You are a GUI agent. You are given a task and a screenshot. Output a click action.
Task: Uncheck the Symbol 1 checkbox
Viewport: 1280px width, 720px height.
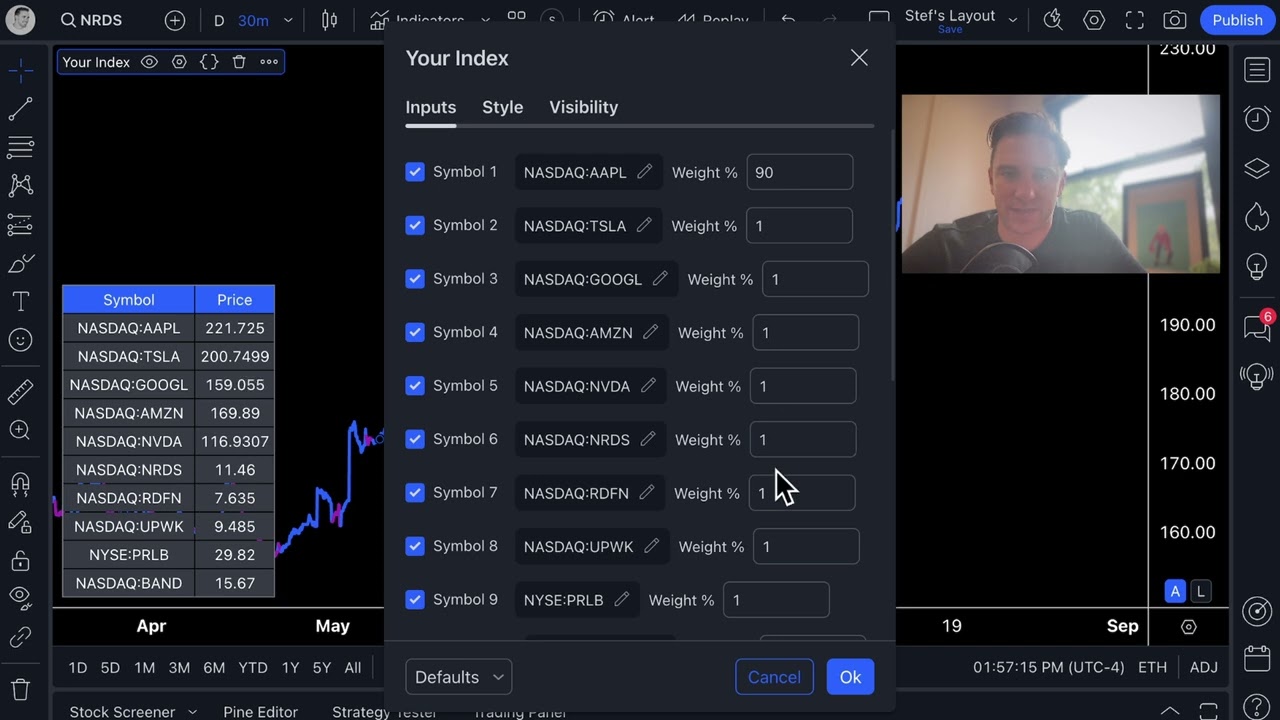tap(415, 172)
